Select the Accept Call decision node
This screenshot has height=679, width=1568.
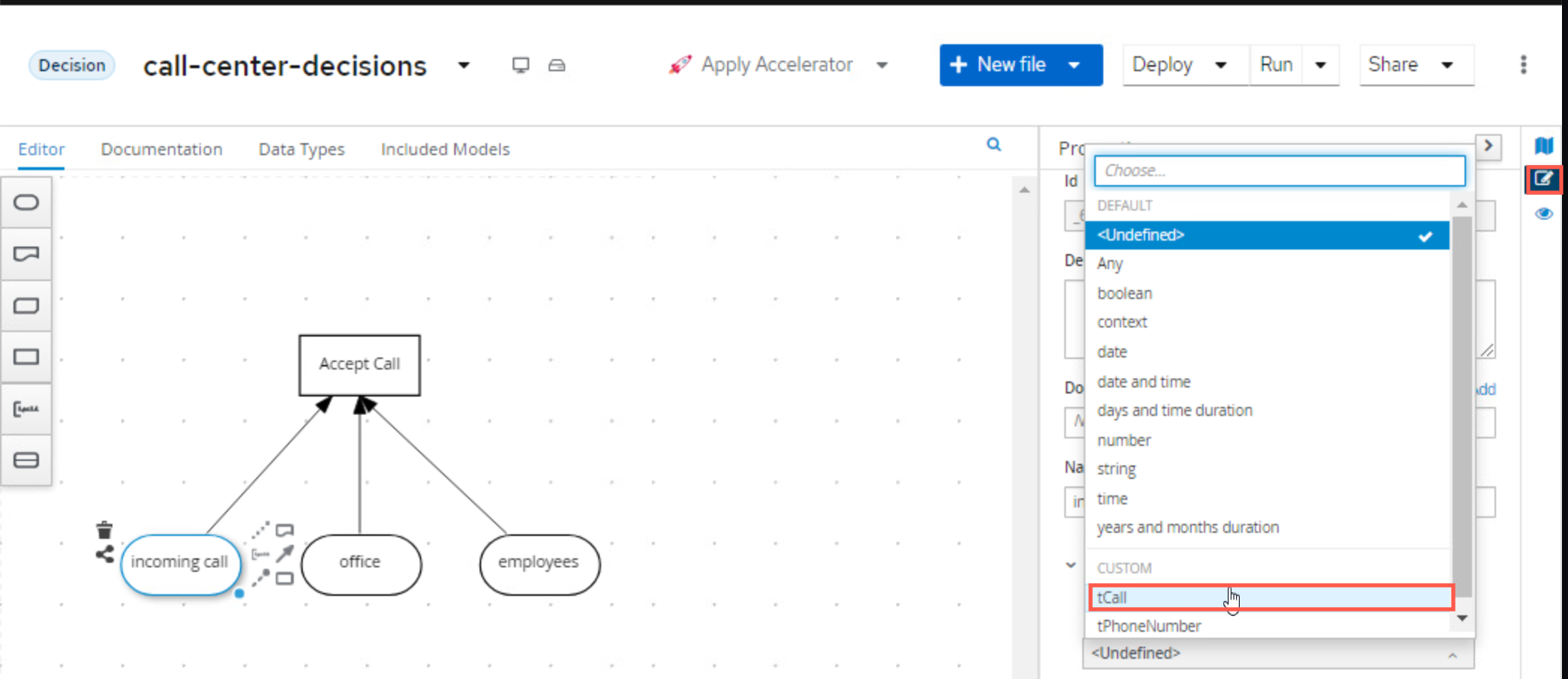pos(360,365)
